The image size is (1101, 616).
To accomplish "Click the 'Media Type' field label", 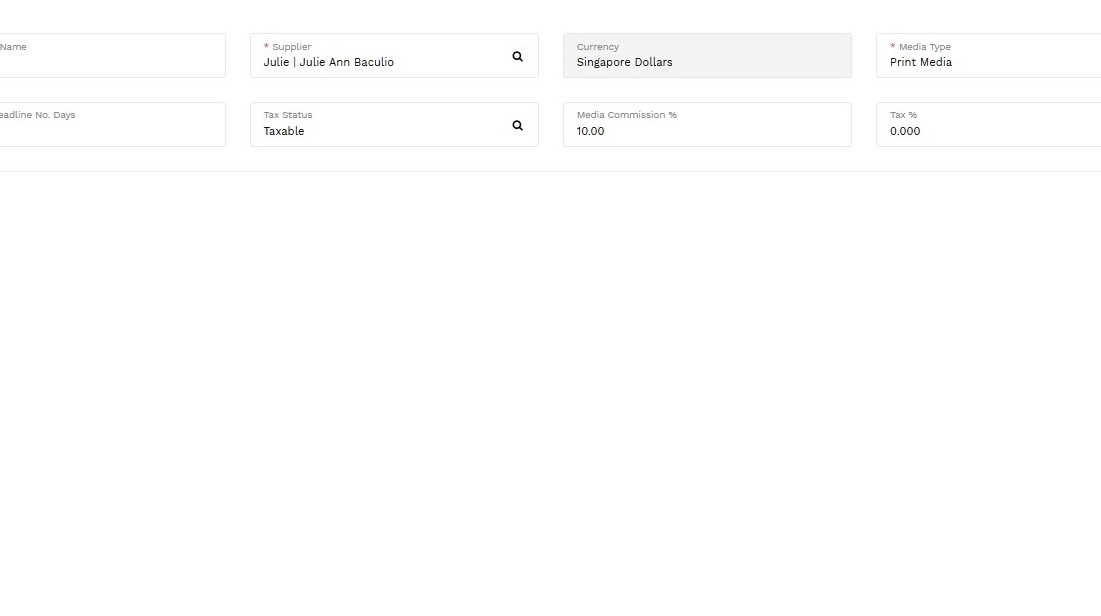I will 925,47.
